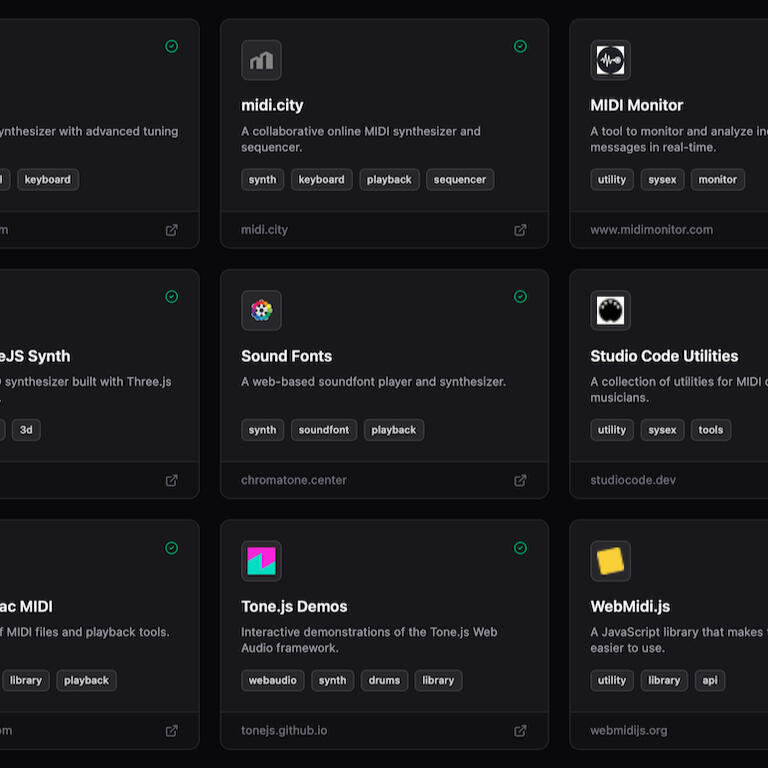Click the MIDI Monitor card title
This screenshot has height=768, width=768.
pyautogui.click(x=636, y=105)
